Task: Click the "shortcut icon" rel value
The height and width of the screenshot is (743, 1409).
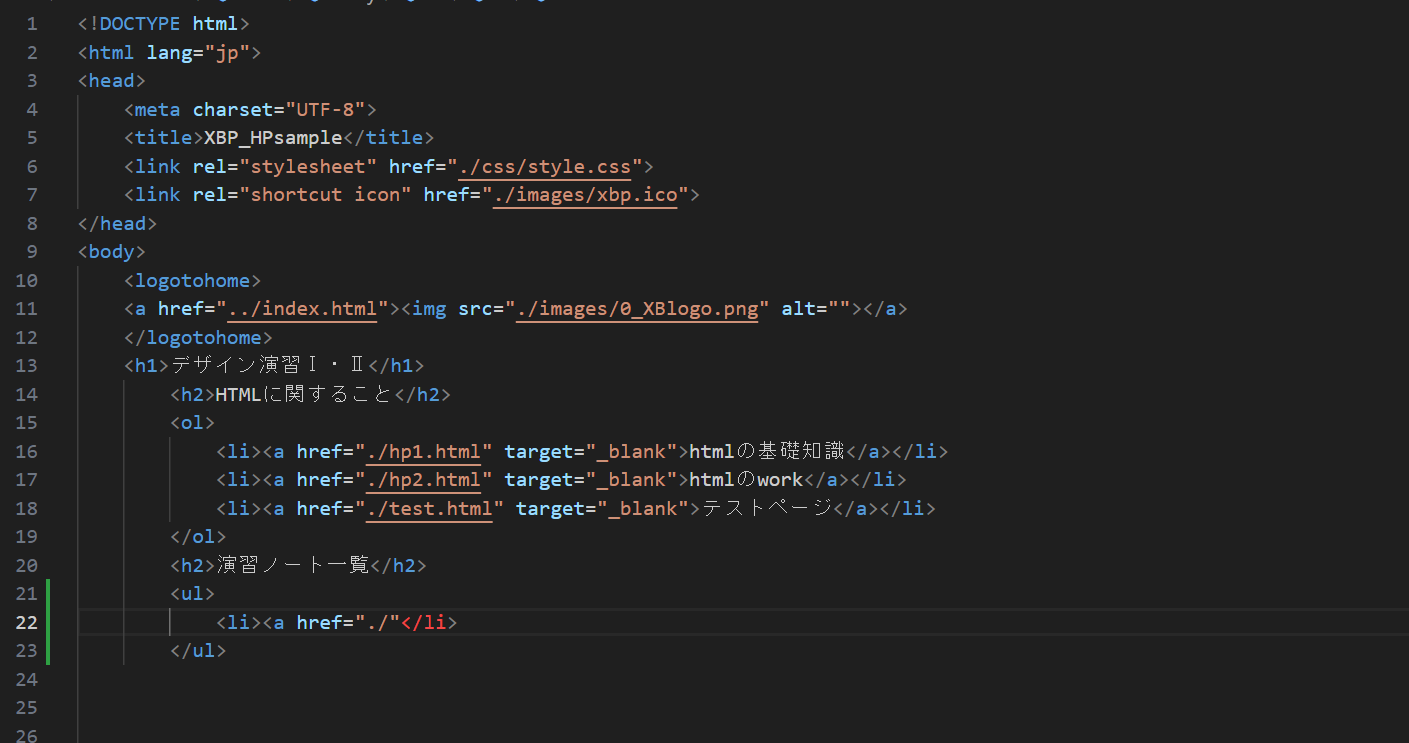Action: pos(325,195)
